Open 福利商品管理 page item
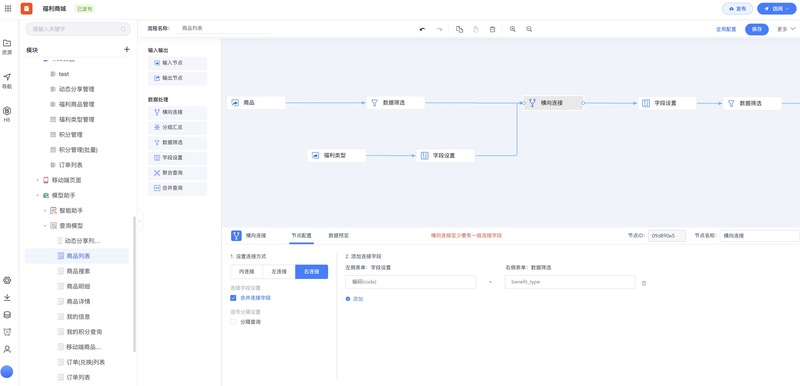 click(77, 105)
